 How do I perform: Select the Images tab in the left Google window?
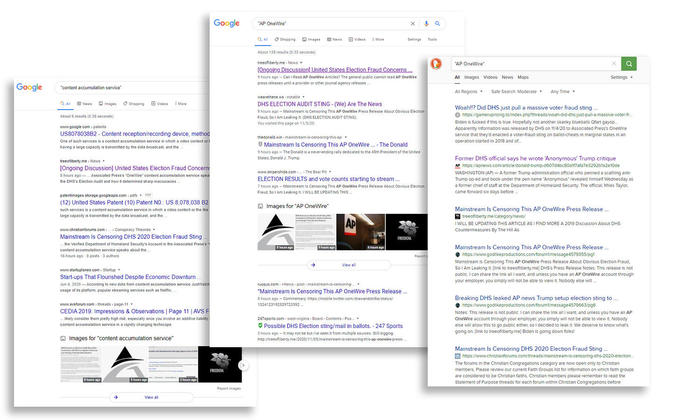108,104
